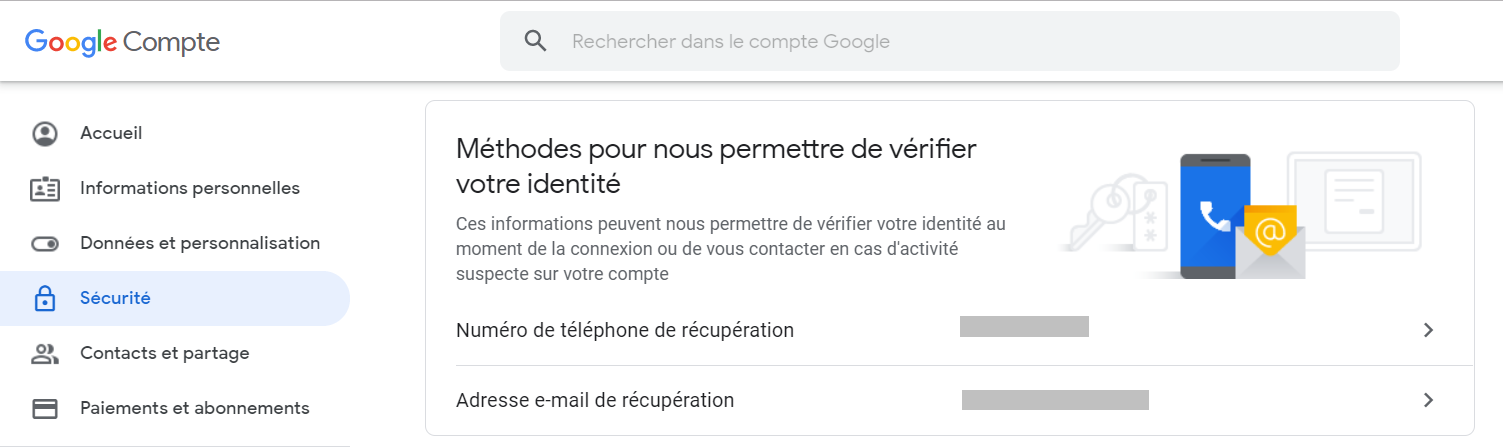This screenshot has height=447, width=1503.
Task: Click the phone and envelope illustration
Action: [x=1240, y=217]
